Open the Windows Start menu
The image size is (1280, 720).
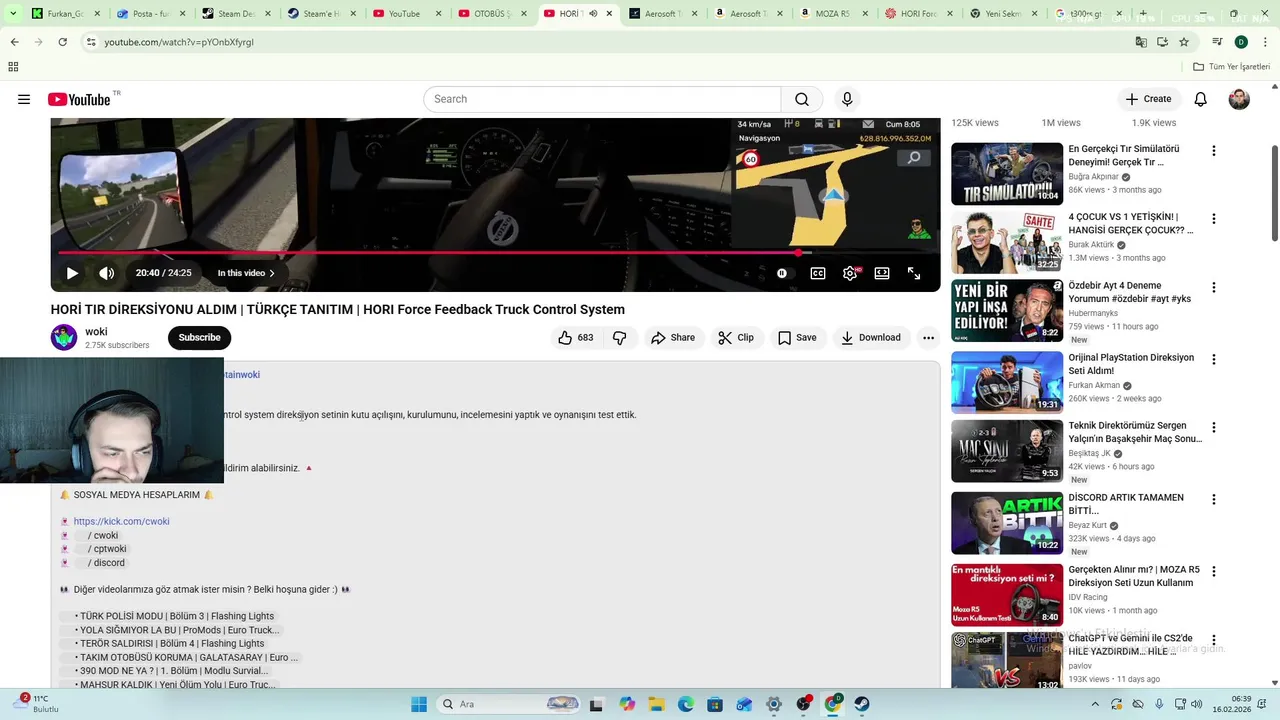[419, 704]
